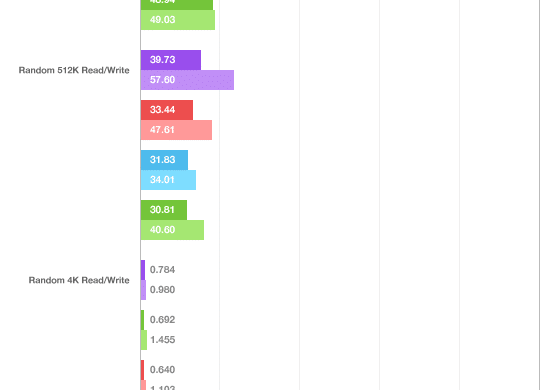
Task: Click the light blue 34.01 bar
Action: (168, 180)
